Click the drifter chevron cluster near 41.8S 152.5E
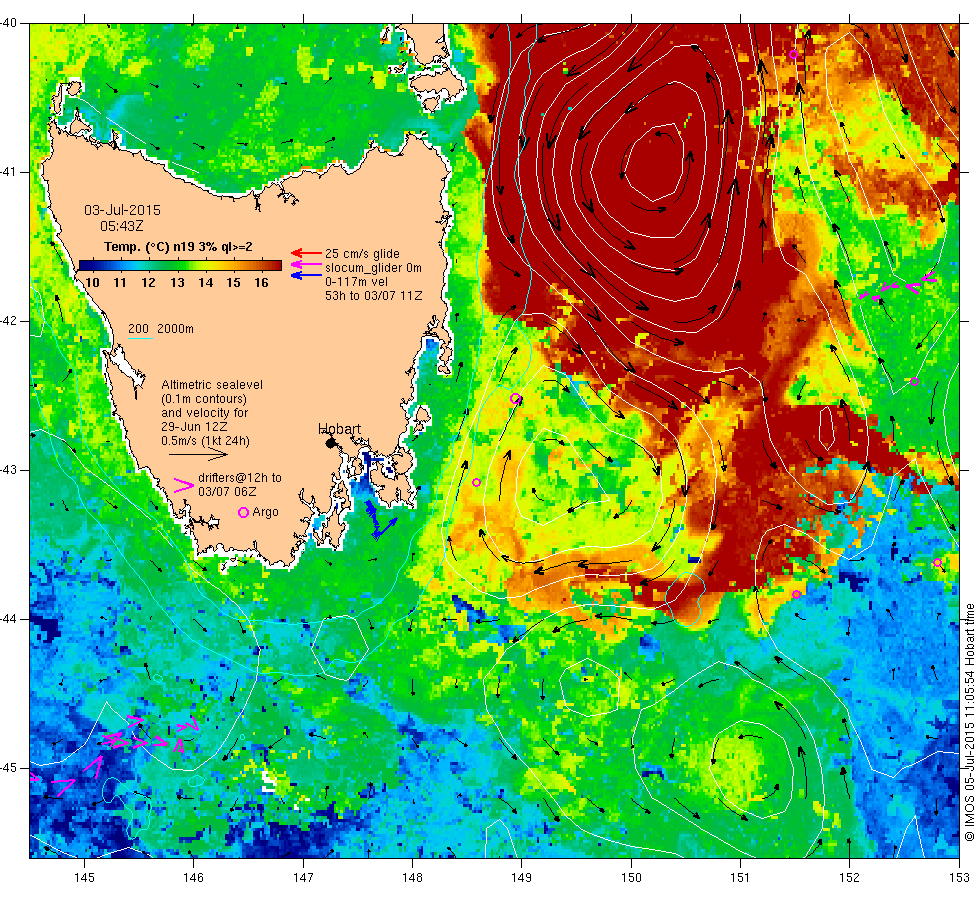This screenshot has width=980, height=900. pos(898,286)
